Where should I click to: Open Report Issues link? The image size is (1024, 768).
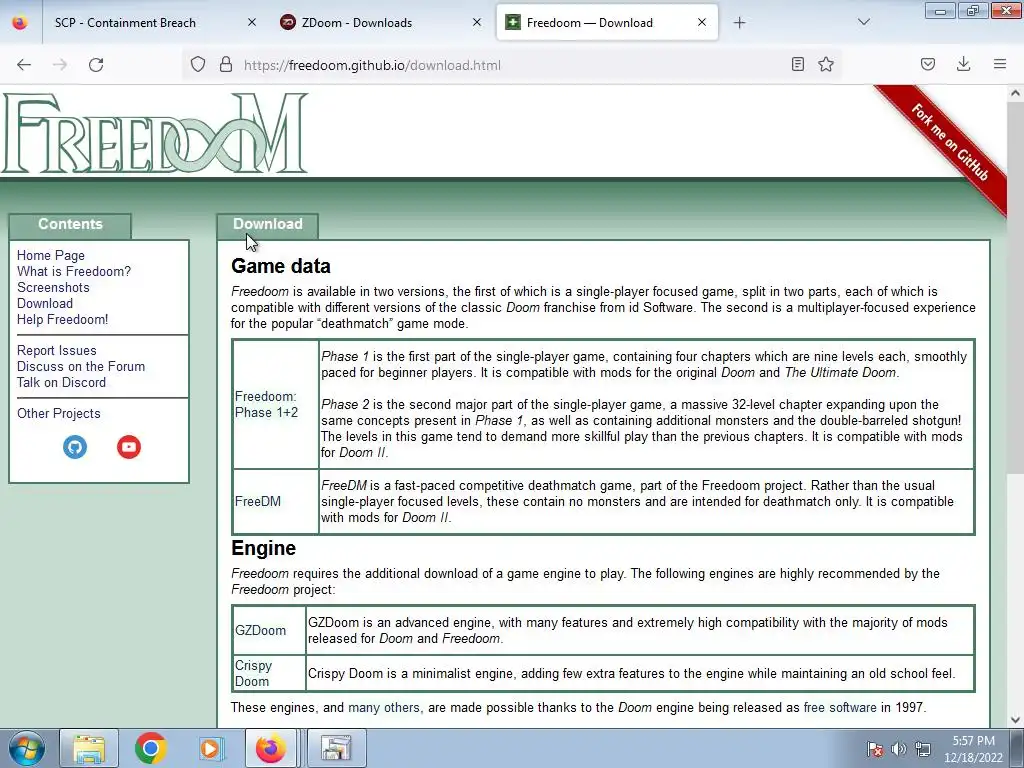(x=57, y=351)
